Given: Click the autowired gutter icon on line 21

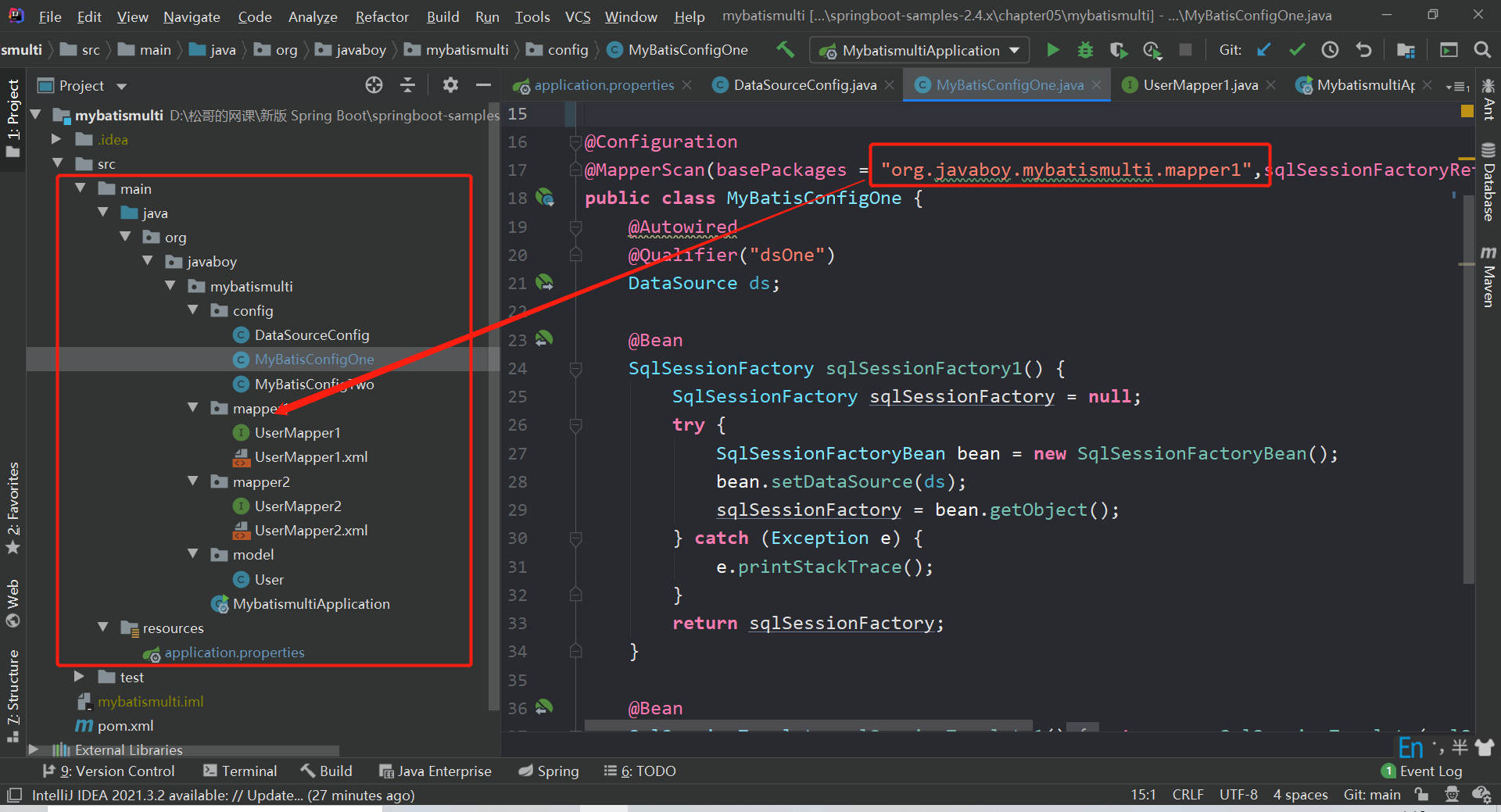Looking at the screenshot, I should (545, 282).
